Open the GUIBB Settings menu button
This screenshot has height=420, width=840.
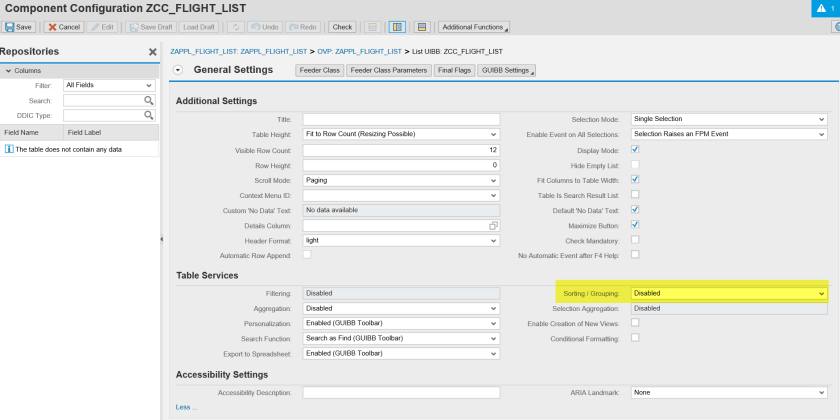(x=507, y=70)
